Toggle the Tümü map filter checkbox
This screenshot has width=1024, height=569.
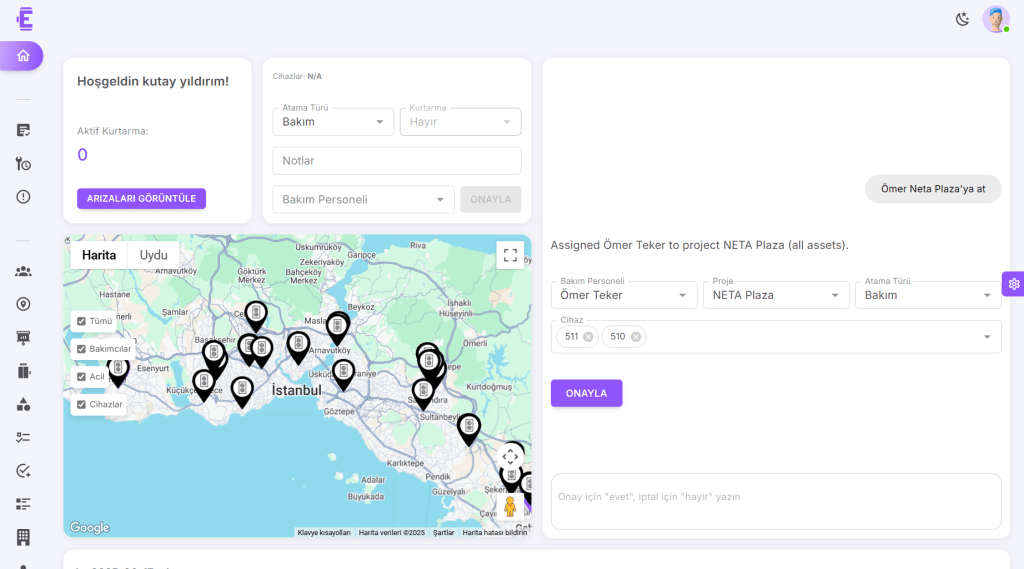[x=82, y=321]
